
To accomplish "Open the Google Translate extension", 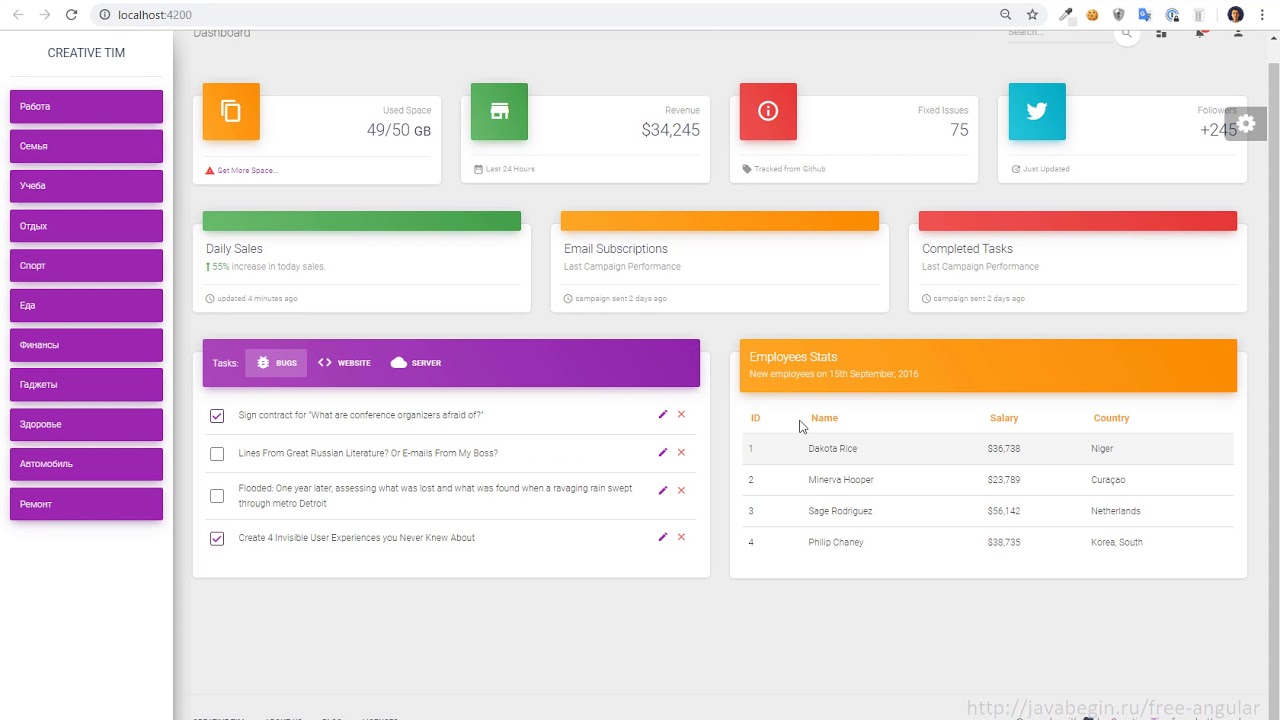I will (x=1145, y=15).
